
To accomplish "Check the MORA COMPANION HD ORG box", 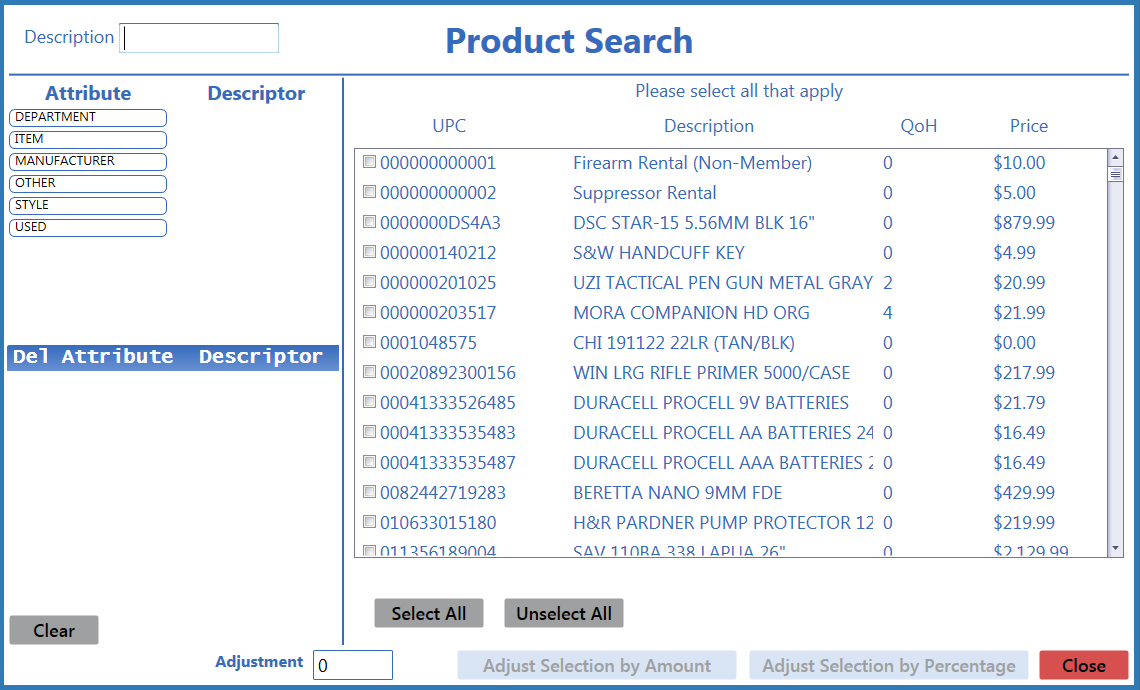I will [369, 311].
